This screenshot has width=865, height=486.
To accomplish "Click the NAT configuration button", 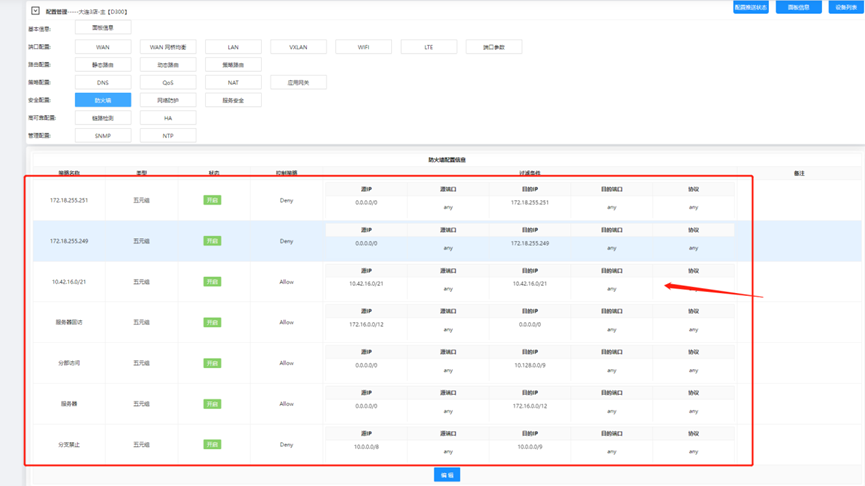I will point(233,83).
